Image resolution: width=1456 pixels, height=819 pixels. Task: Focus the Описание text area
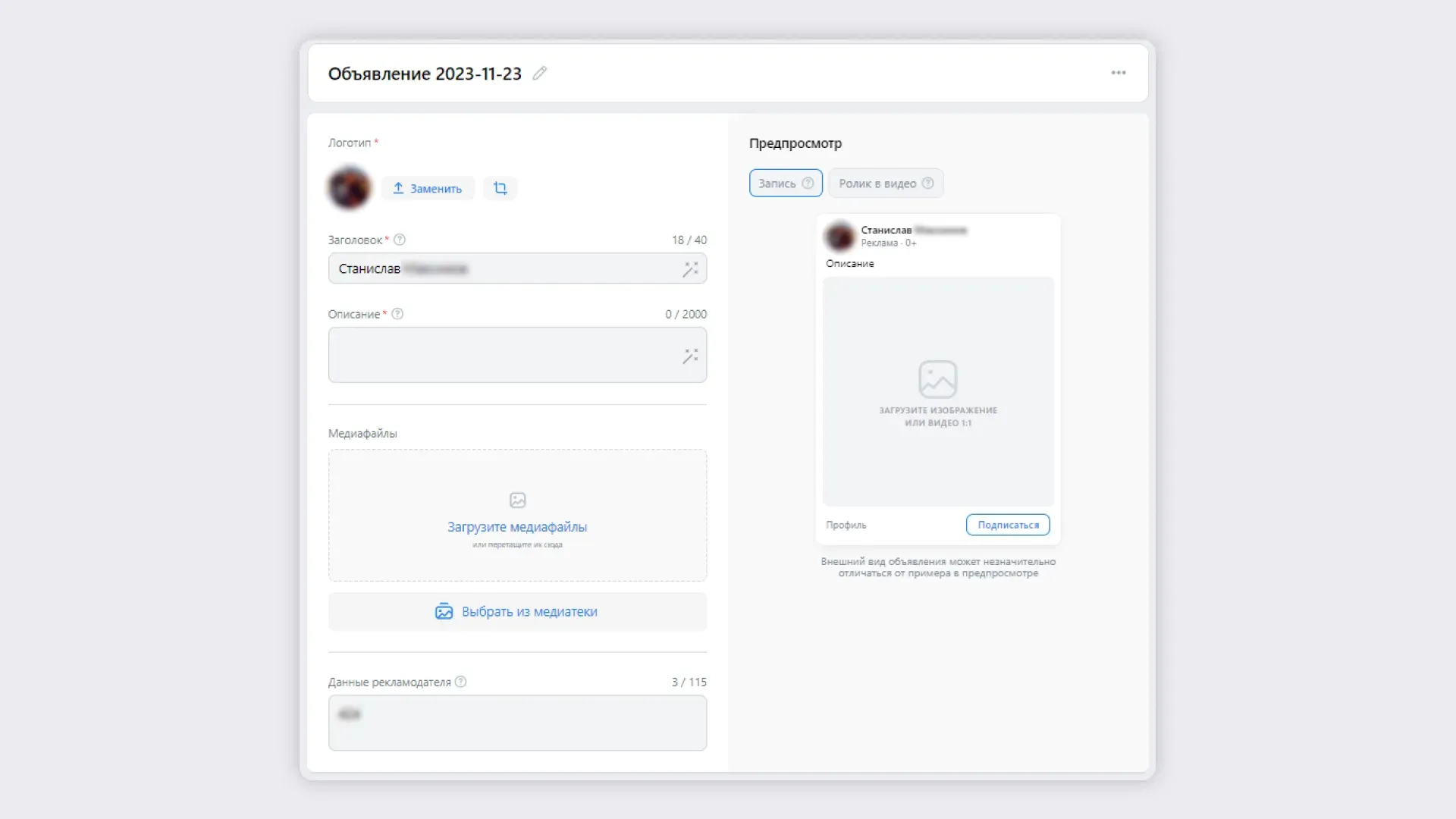(x=517, y=355)
